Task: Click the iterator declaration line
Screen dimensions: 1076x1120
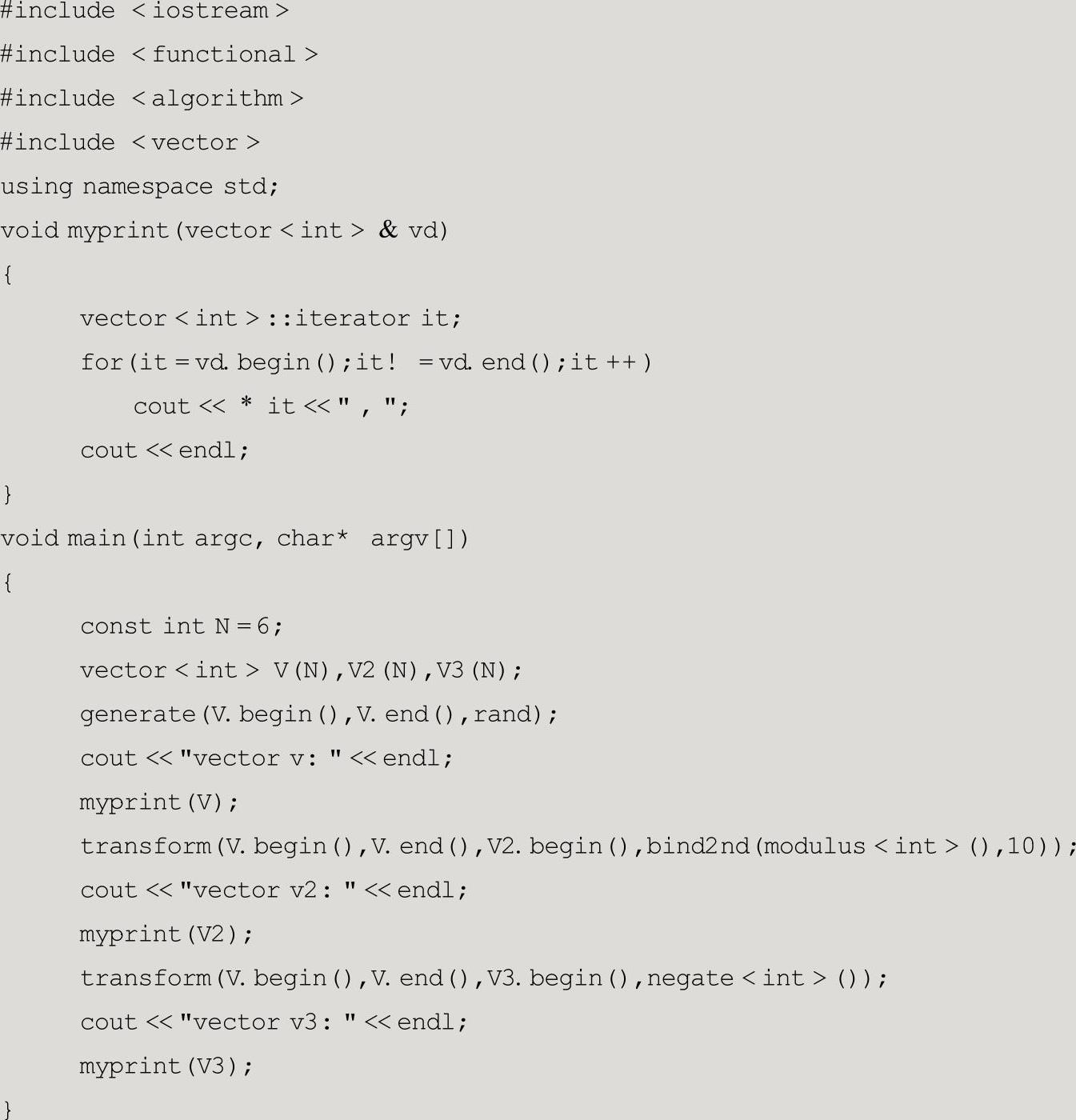Action: point(270,318)
